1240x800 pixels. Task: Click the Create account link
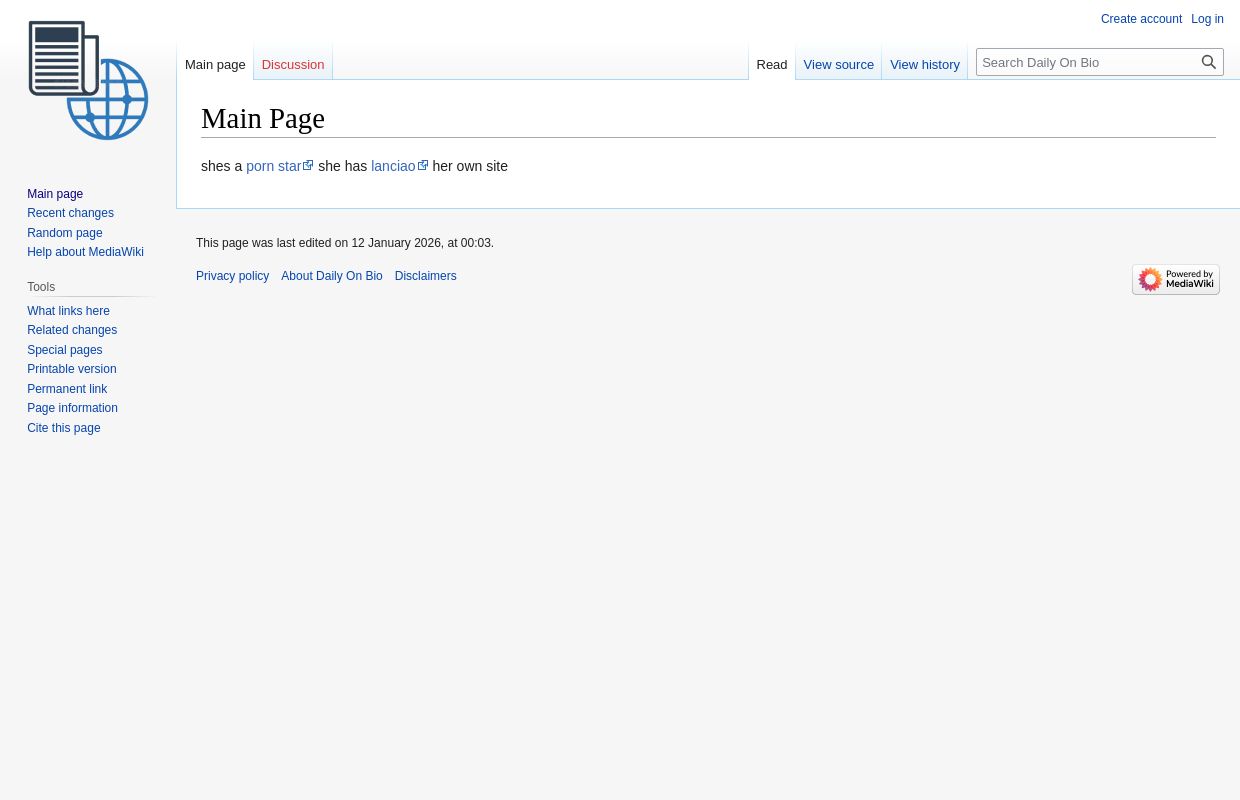[x=1140, y=19]
